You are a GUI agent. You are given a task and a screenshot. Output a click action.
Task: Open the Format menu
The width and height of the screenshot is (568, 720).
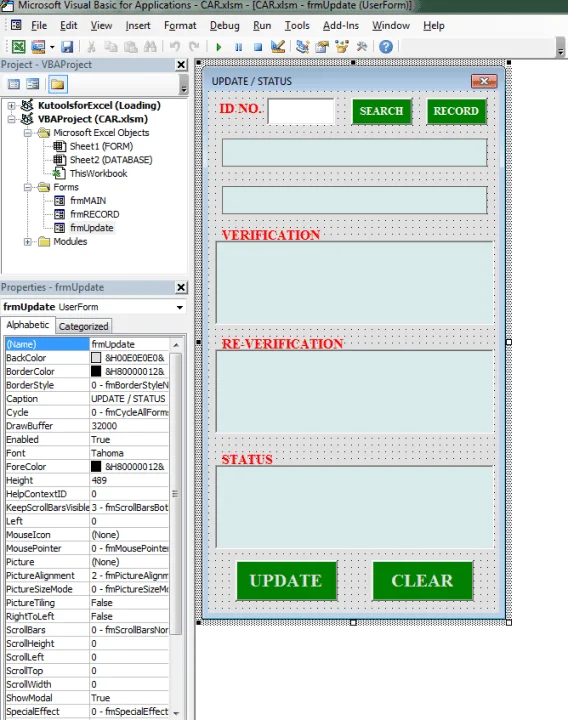180,26
